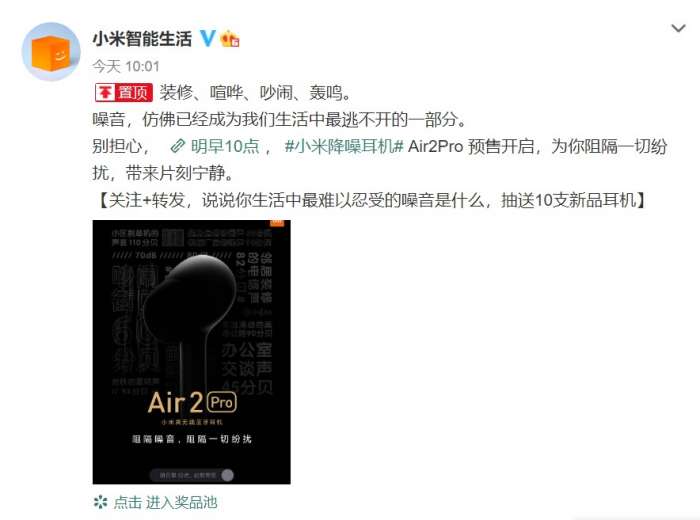The height and width of the screenshot is (520, 700).
Task: Click the 办公室交谈声 text in poster
Action: tap(247, 359)
